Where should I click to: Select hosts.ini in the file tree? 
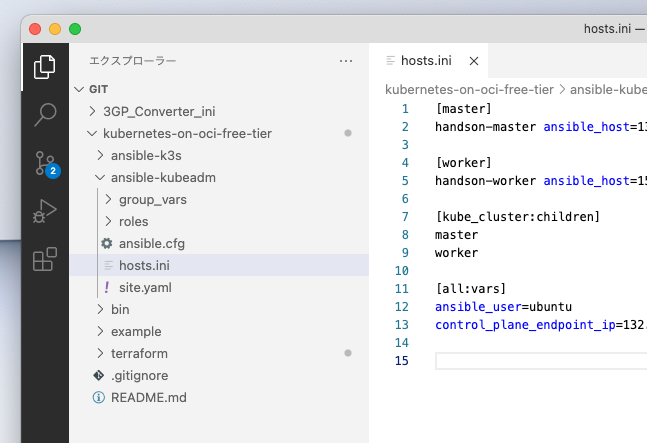pyautogui.click(x=219, y=265)
